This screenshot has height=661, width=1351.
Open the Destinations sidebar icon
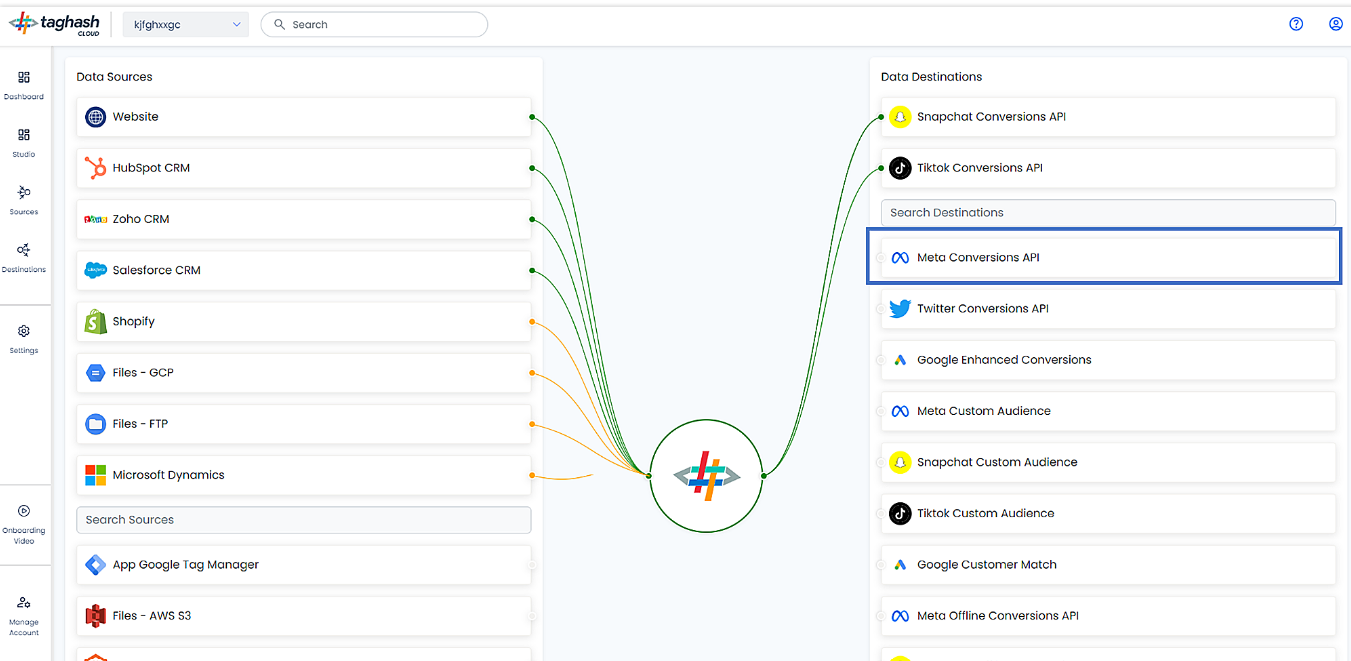[x=24, y=250]
